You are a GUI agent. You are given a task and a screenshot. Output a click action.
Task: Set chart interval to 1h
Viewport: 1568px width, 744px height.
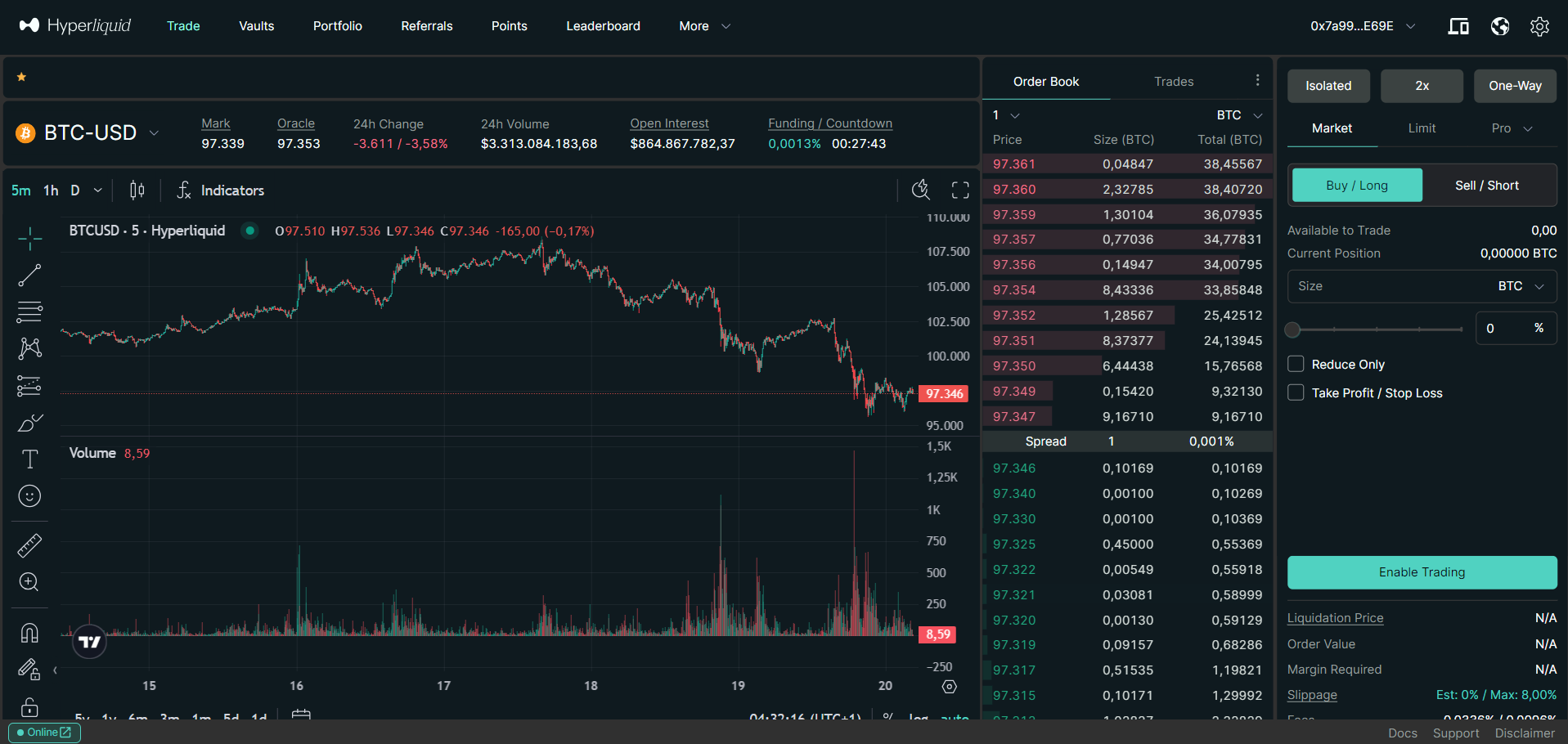pos(51,190)
